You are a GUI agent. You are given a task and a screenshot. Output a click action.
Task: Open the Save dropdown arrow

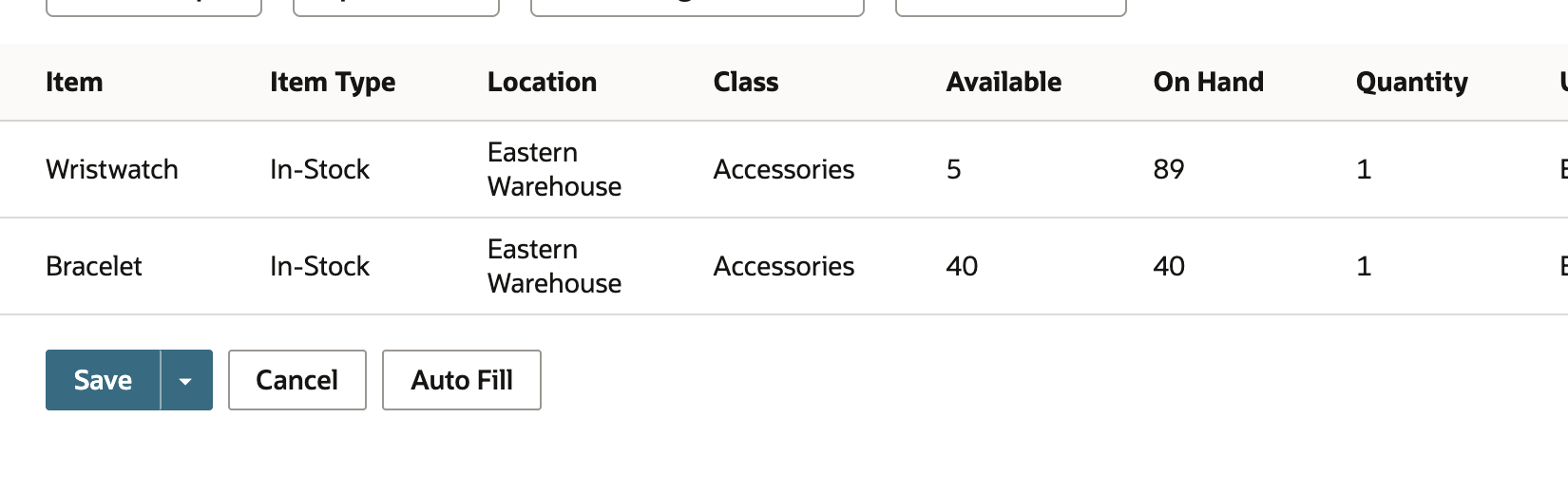(186, 380)
